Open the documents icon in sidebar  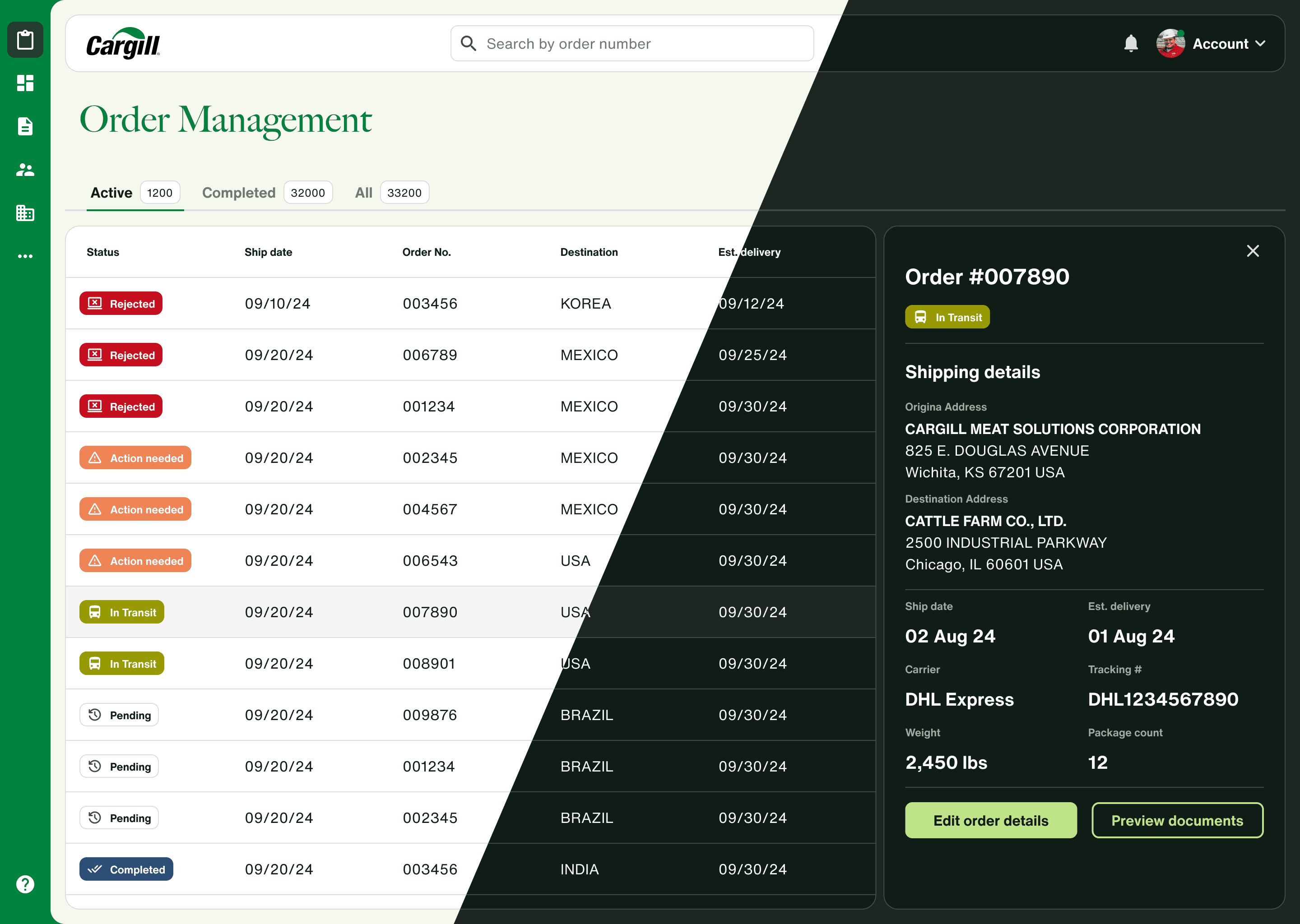(25, 126)
